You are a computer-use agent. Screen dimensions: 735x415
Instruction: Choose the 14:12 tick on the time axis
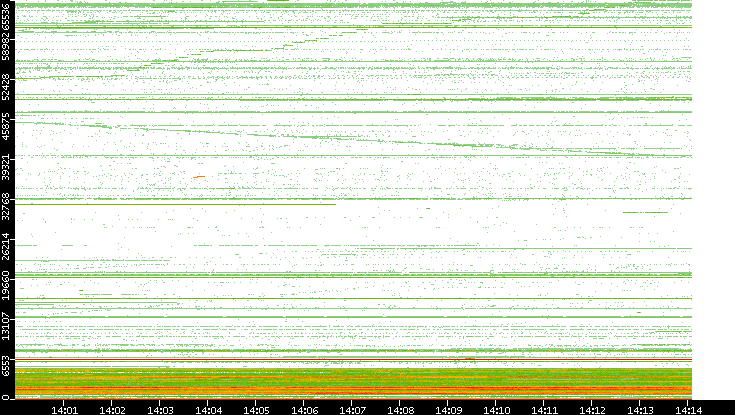593,408
